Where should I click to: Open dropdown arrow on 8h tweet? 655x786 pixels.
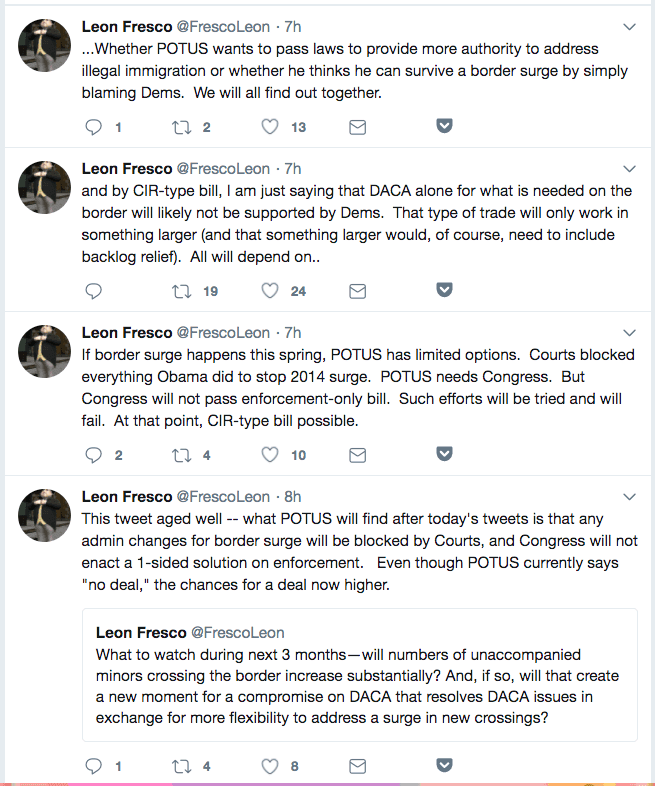(628, 496)
